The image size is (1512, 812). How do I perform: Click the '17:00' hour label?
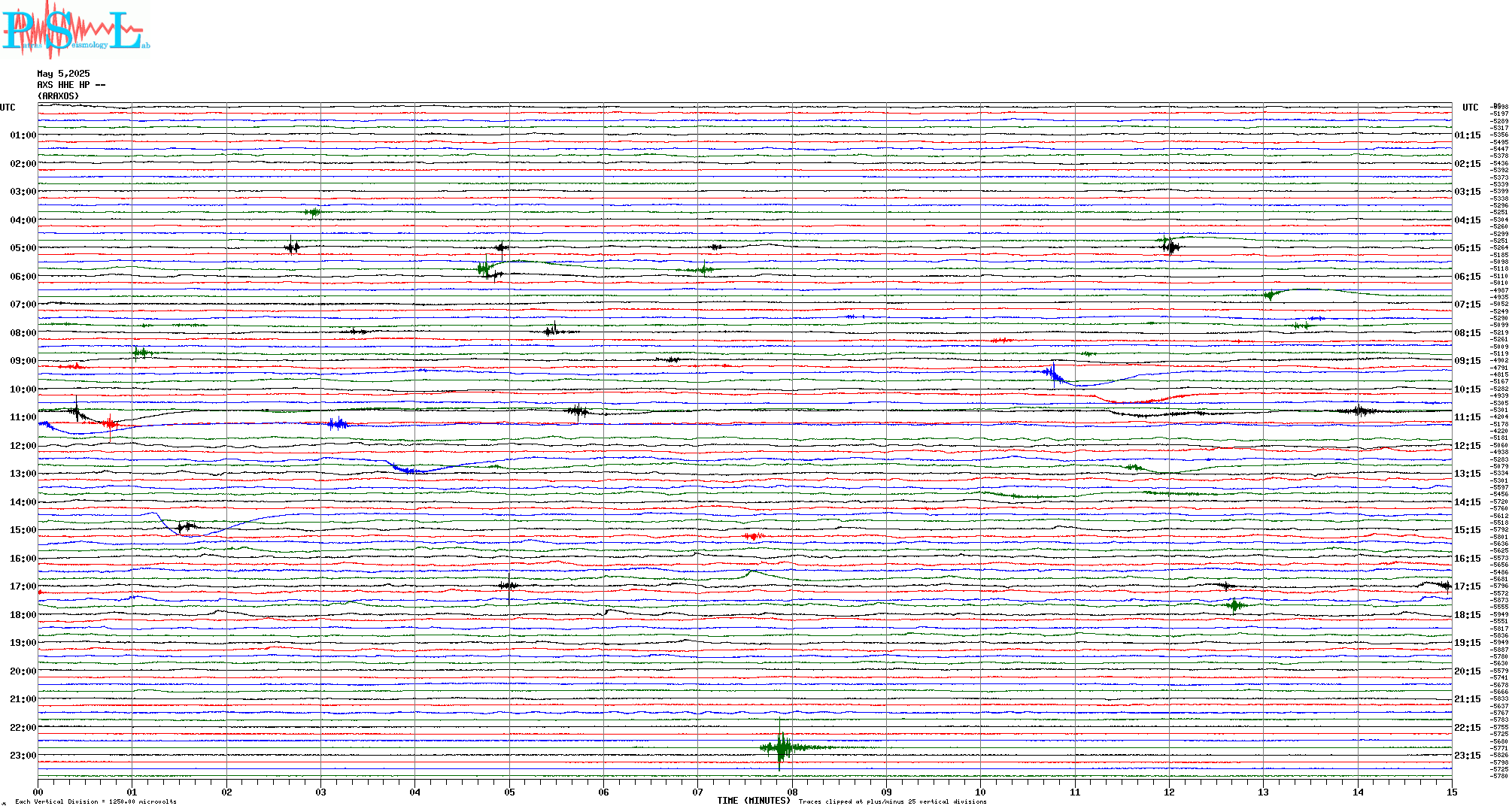point(23,586)
